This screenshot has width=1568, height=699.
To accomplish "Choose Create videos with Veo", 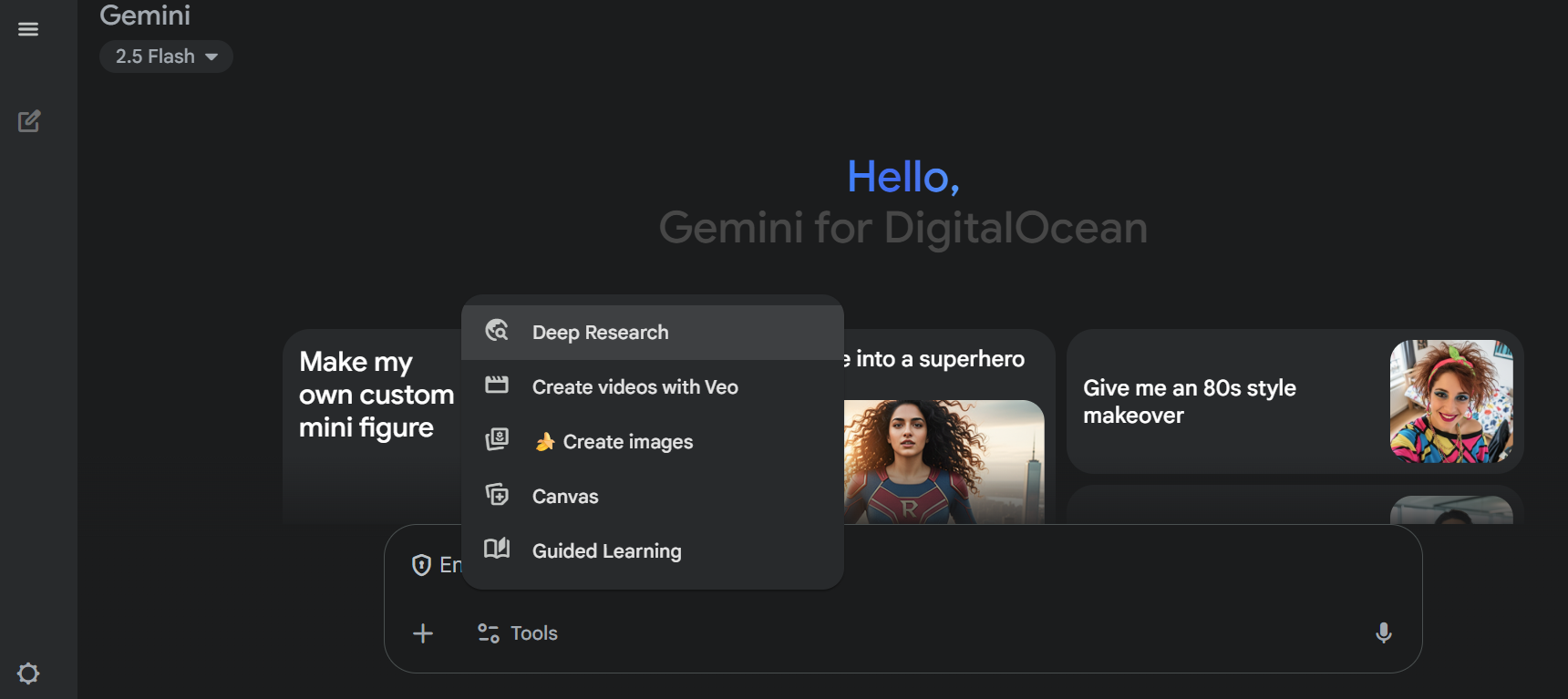I will 634,387.
